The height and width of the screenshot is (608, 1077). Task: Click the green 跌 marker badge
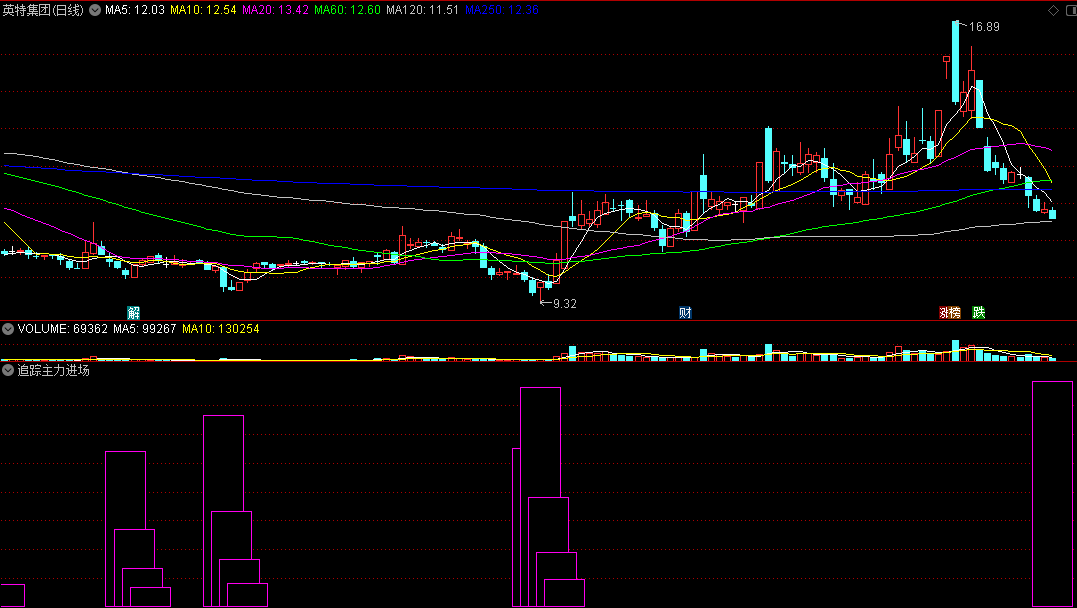tap(979, 313)
